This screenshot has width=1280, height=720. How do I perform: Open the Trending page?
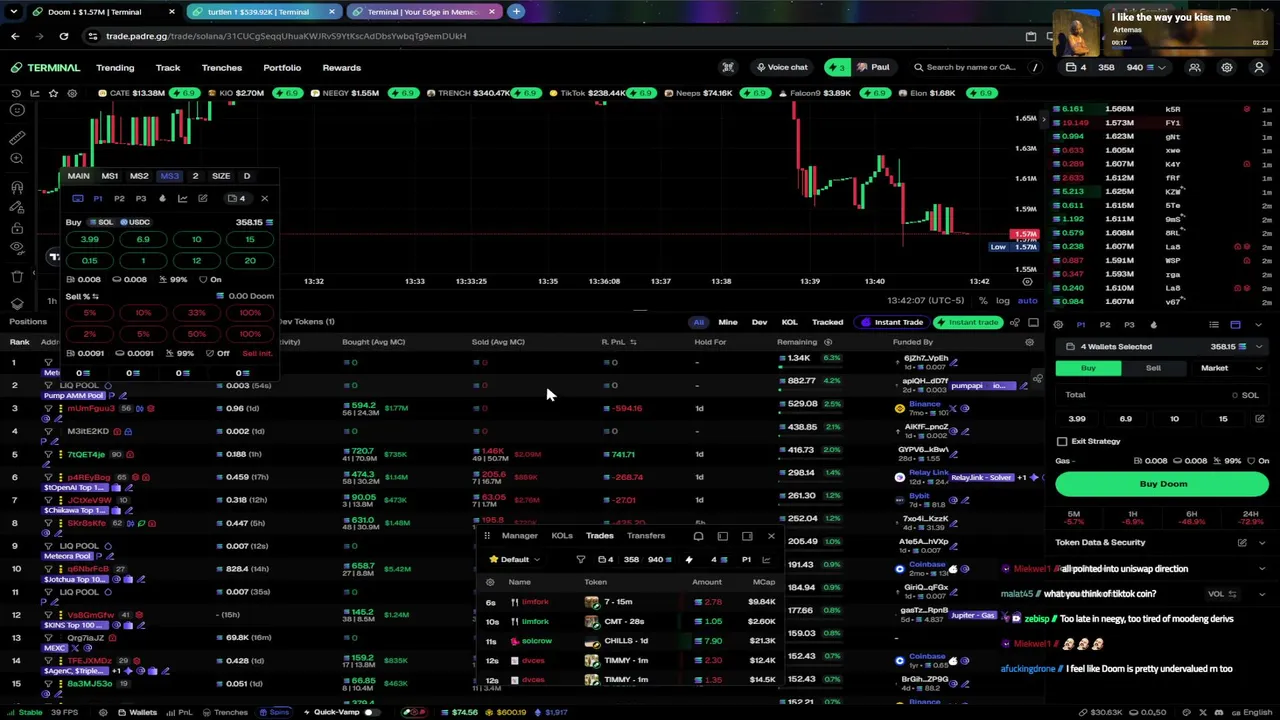point(115,68)
